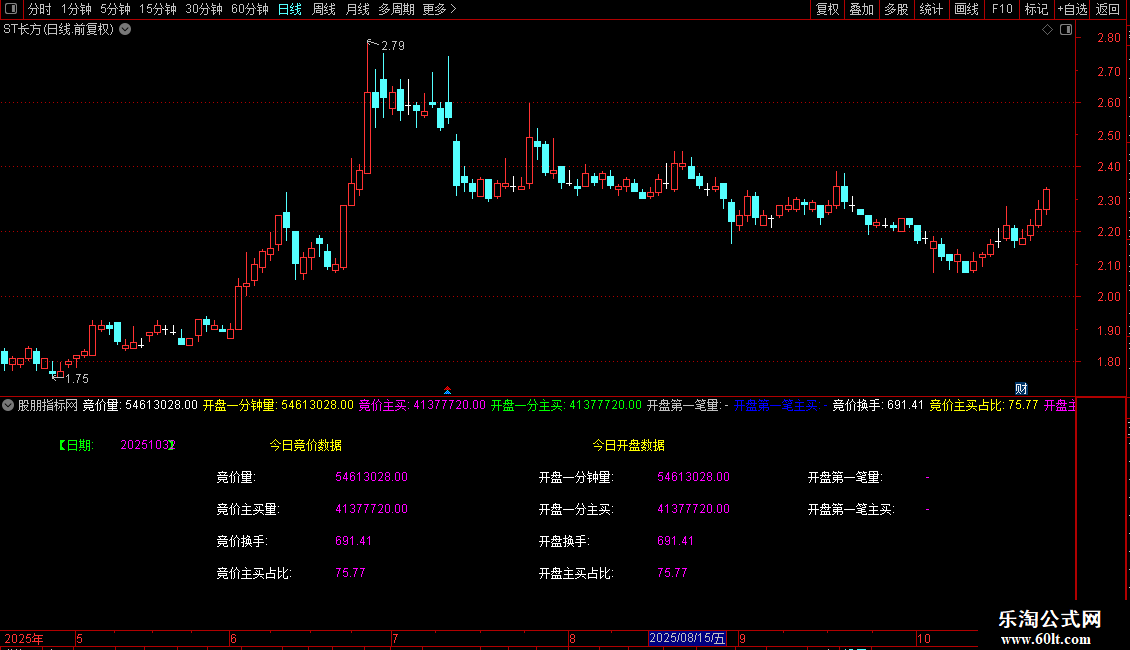Switch to 分时 intraday view
Screen dimensions: 1130x650
point(40,9)
